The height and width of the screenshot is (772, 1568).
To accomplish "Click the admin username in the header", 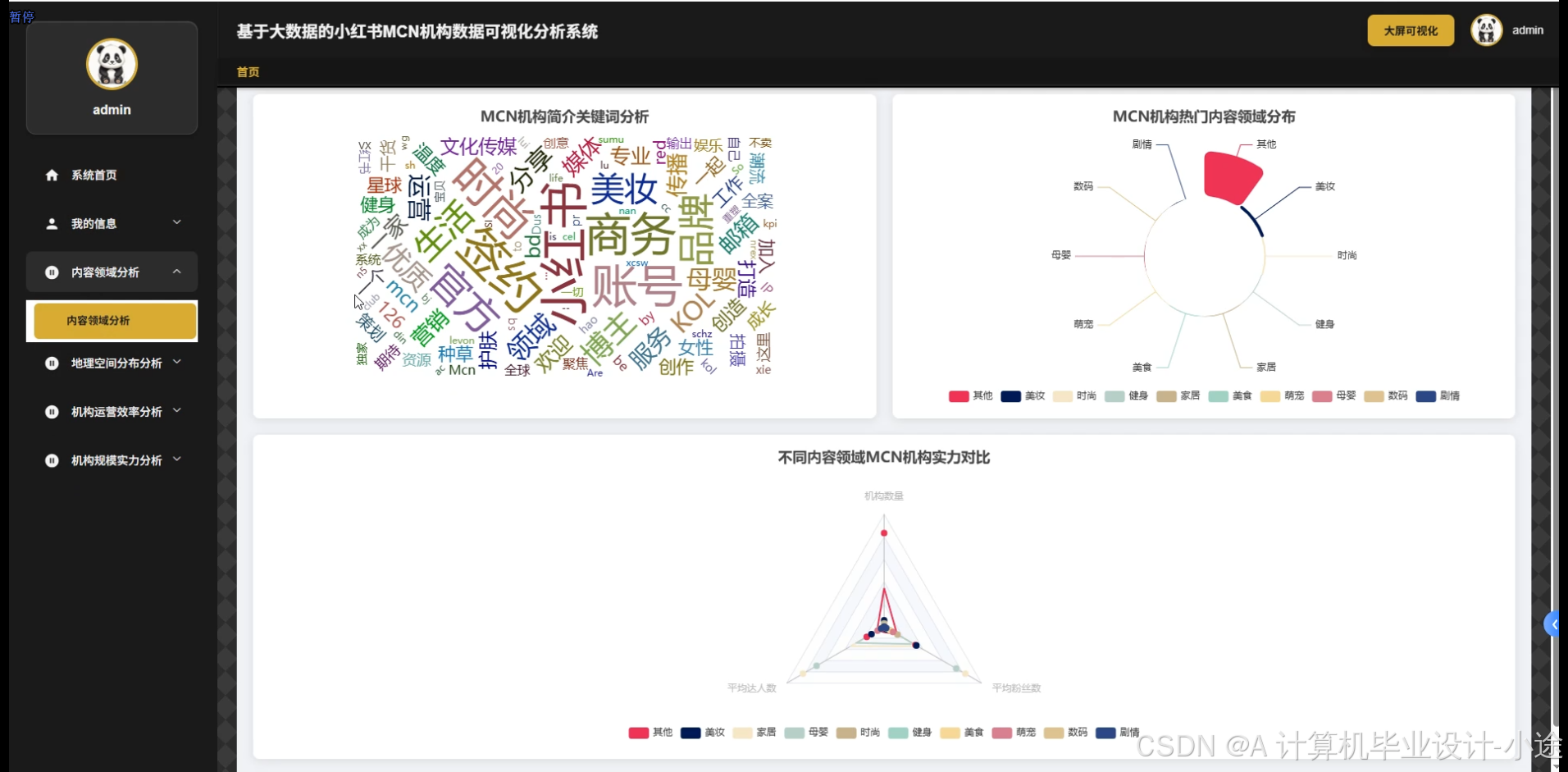I will 1528,30.
